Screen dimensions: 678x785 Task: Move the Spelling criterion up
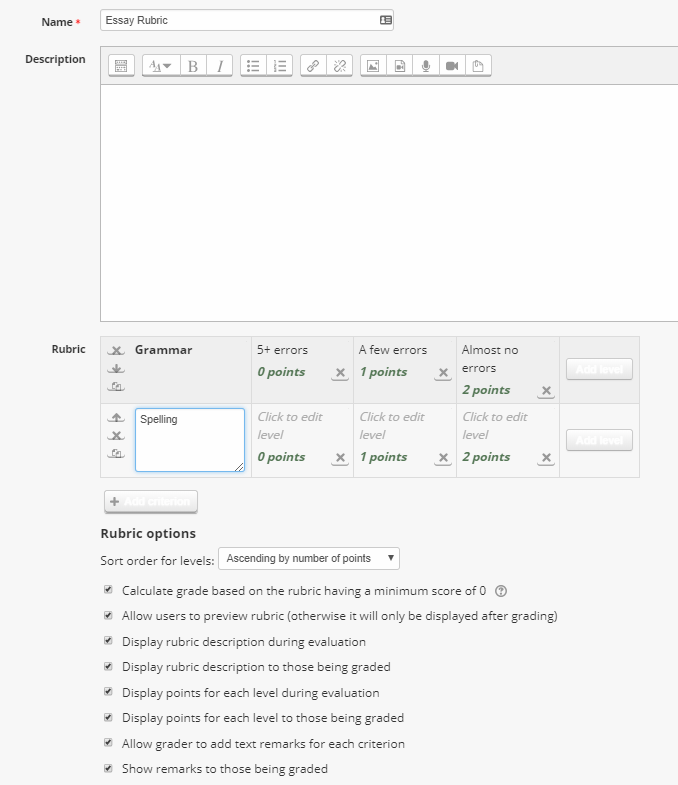(x=117, y=418)
